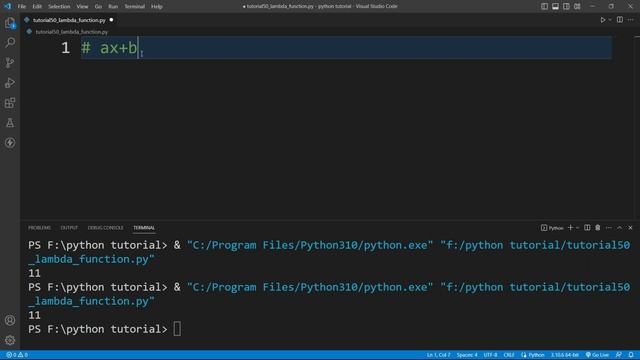This screenshot has height=360, width=640.
Task: Open the View menu
Action: click(x=82, y=7)
